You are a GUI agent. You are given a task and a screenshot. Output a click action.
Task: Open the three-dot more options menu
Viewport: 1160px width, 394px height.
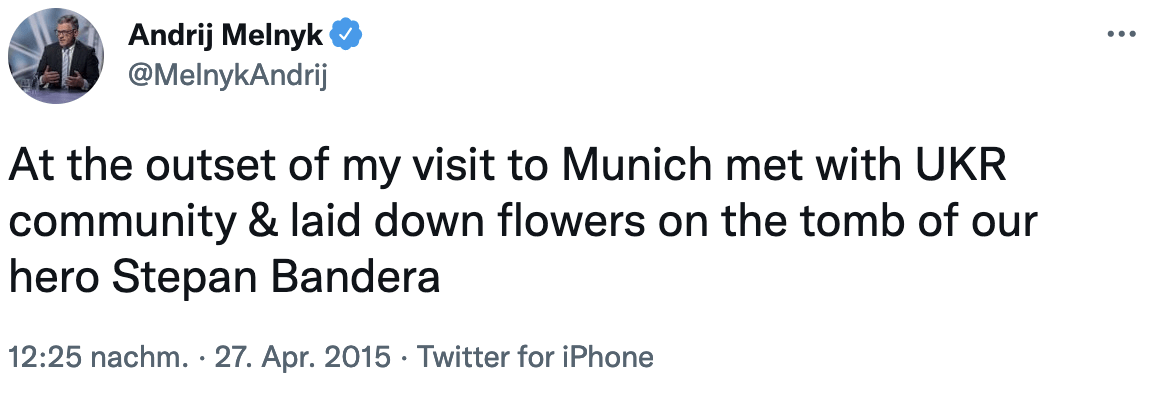coord(1121,34)
